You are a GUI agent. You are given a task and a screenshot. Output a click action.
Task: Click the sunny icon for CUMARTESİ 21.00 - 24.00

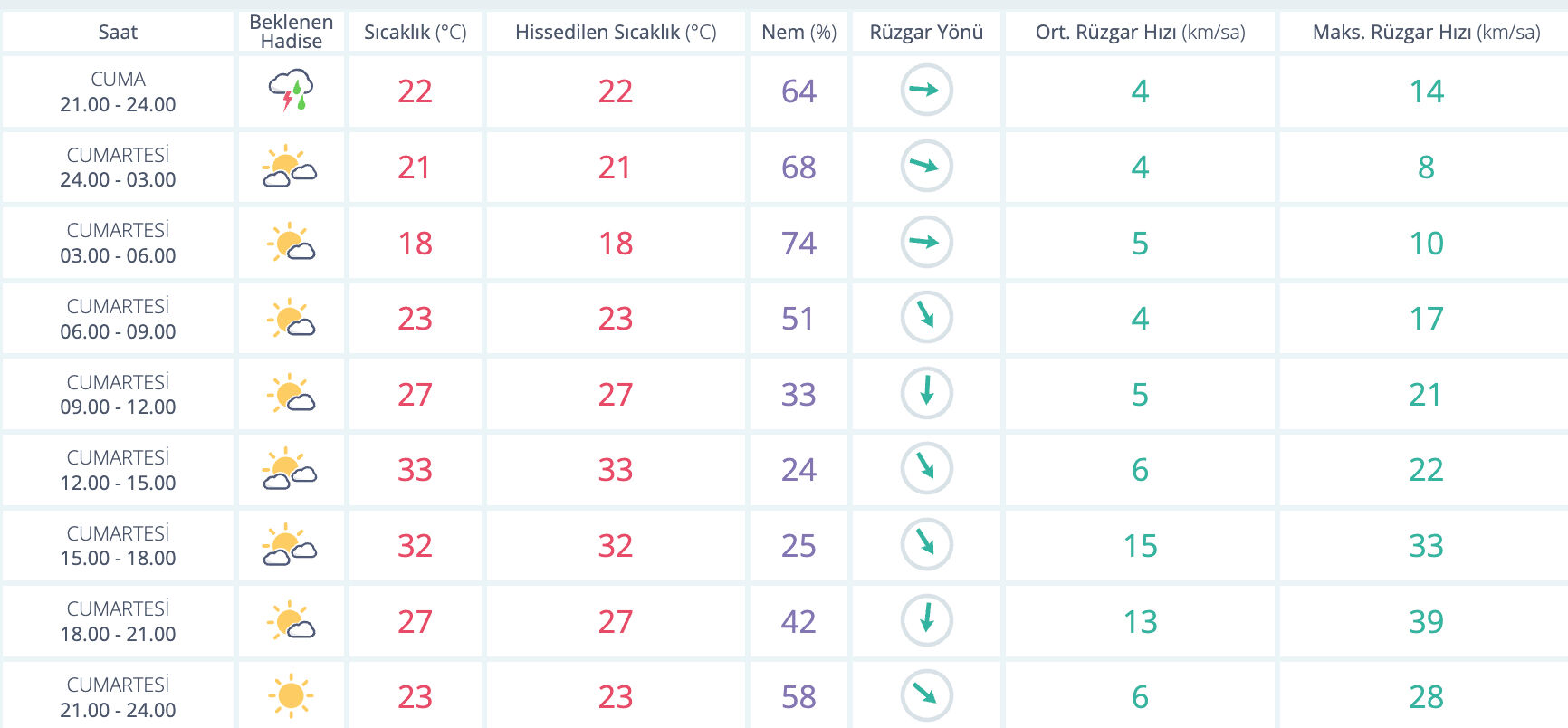click(291, 696)
